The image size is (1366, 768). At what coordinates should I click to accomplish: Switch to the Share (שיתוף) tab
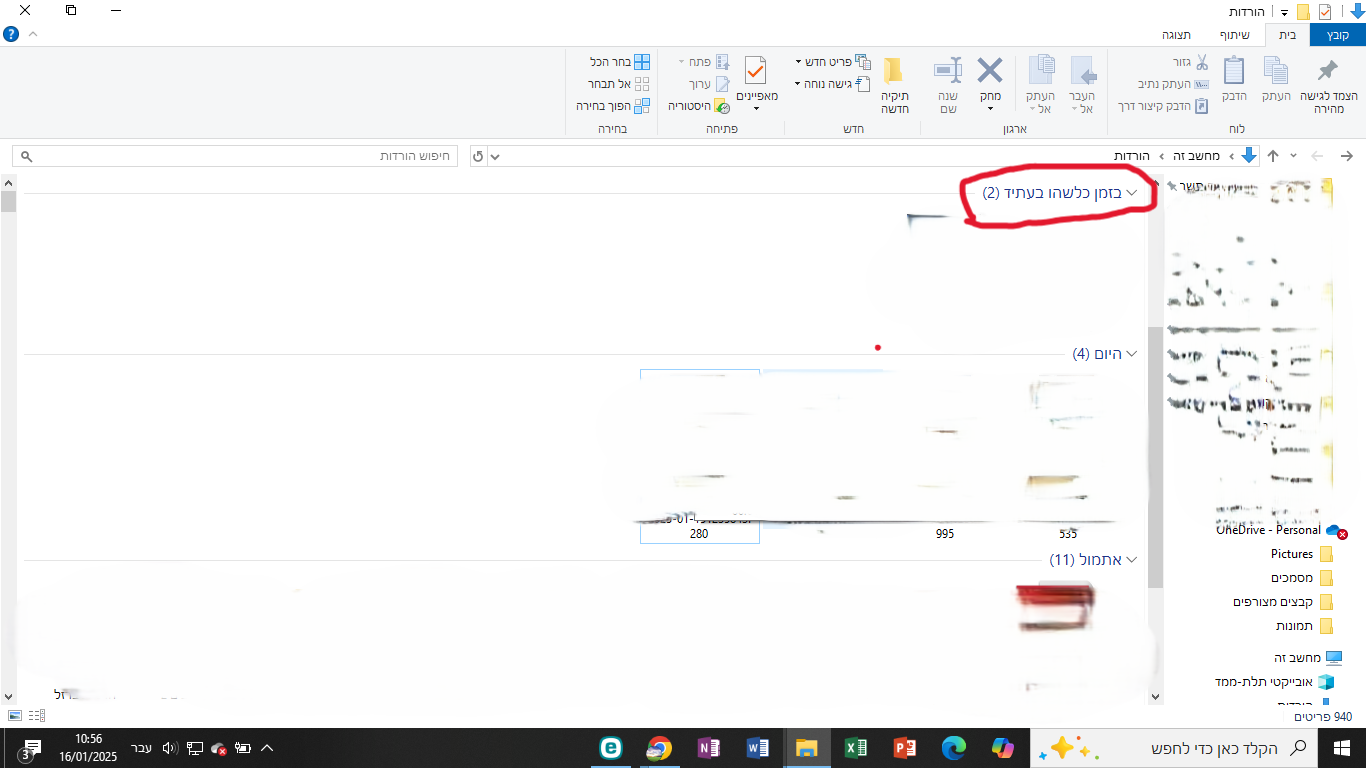tap(1235, 34)
